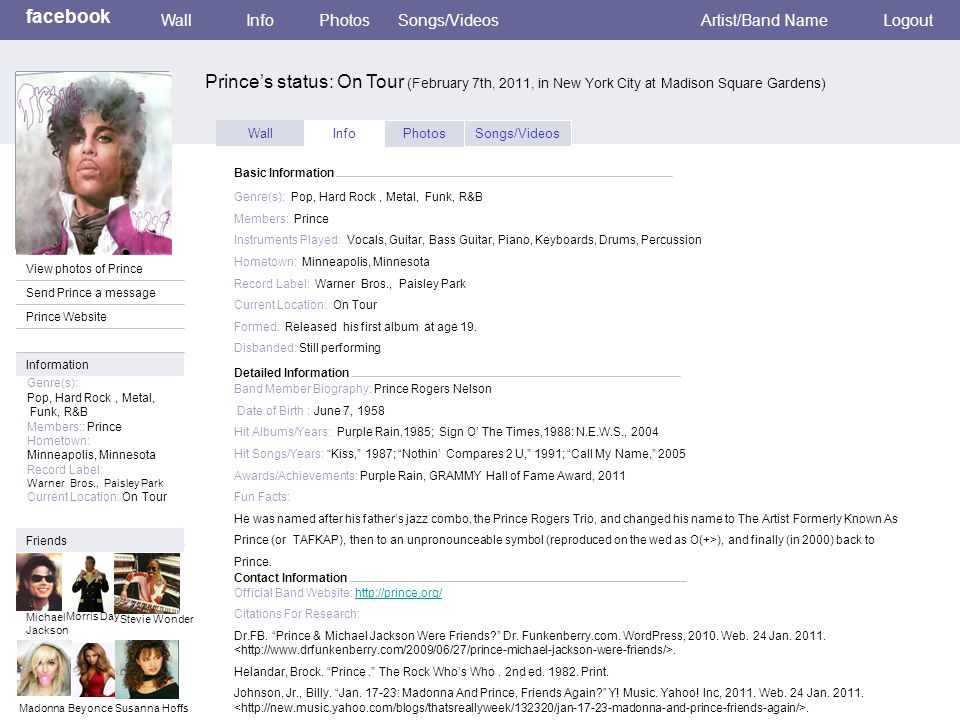Screen dimensions: 960x720
Task: Click the Basic Information heading
Action: click(x=283, y=173)
